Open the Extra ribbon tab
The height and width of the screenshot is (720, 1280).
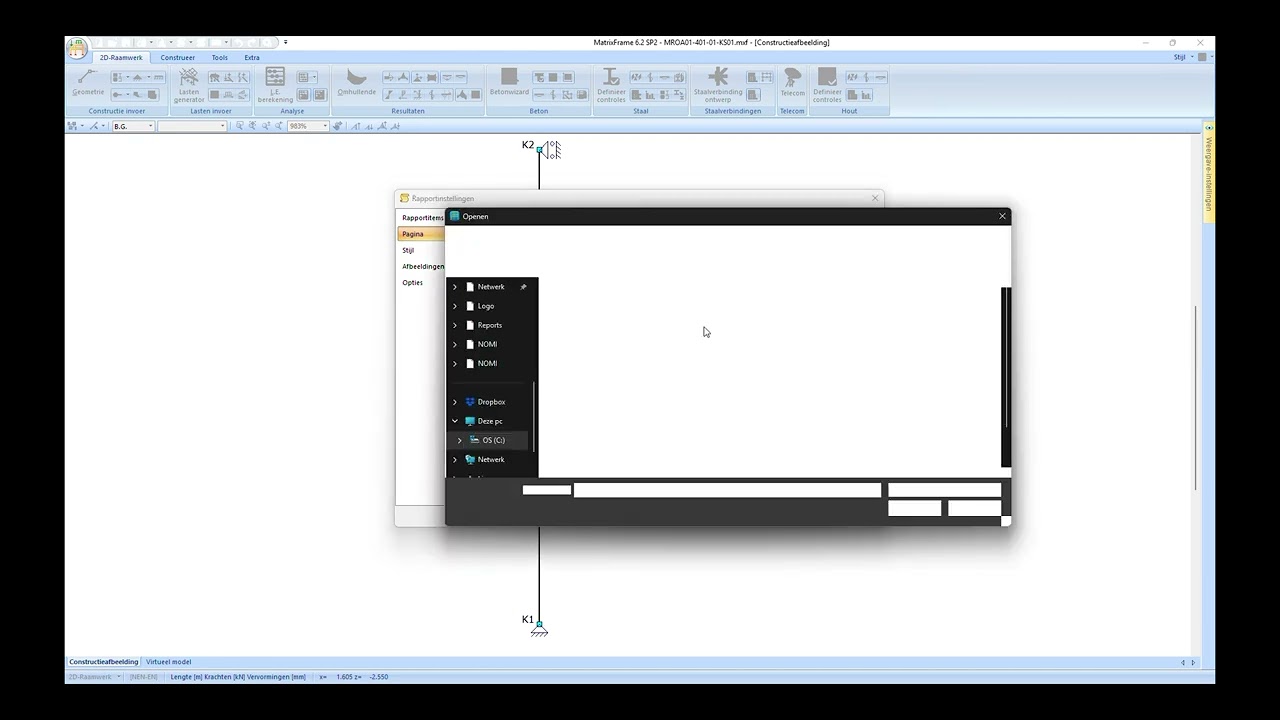(252, 57)
